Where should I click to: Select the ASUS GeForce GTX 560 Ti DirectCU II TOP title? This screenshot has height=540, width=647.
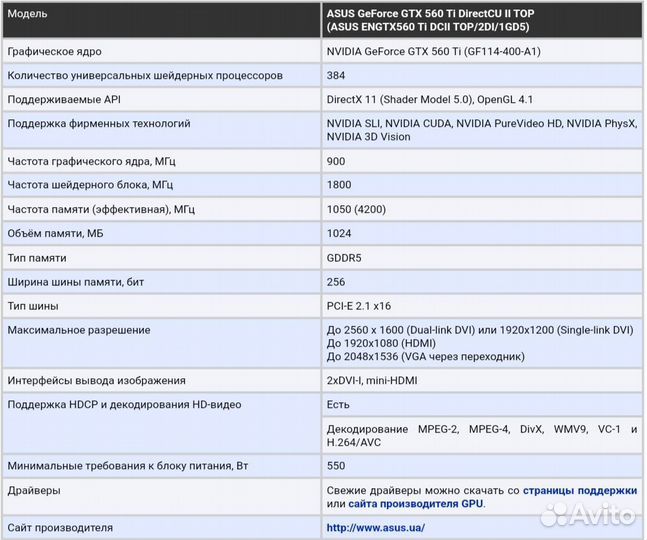tap(430, 14)
